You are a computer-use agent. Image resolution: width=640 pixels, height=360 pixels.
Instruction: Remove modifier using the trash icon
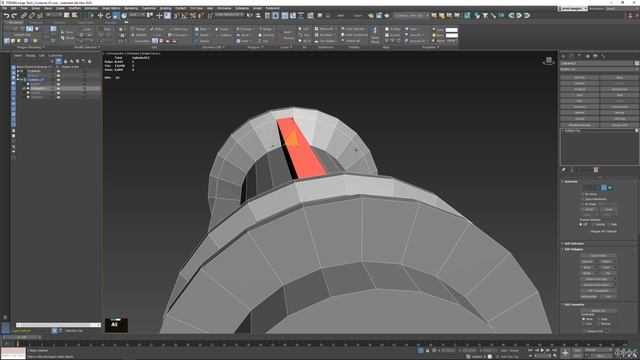pos(596,170)
